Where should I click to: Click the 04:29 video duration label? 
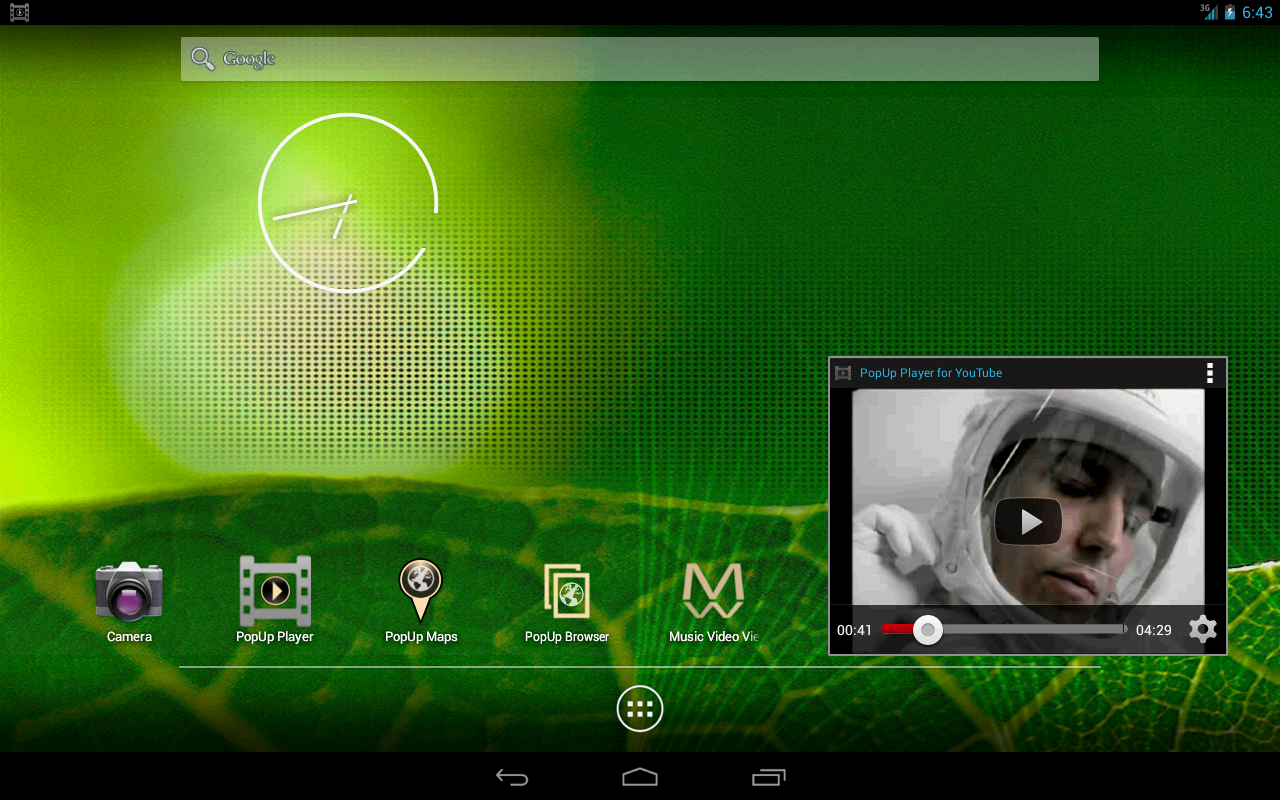1154,630
